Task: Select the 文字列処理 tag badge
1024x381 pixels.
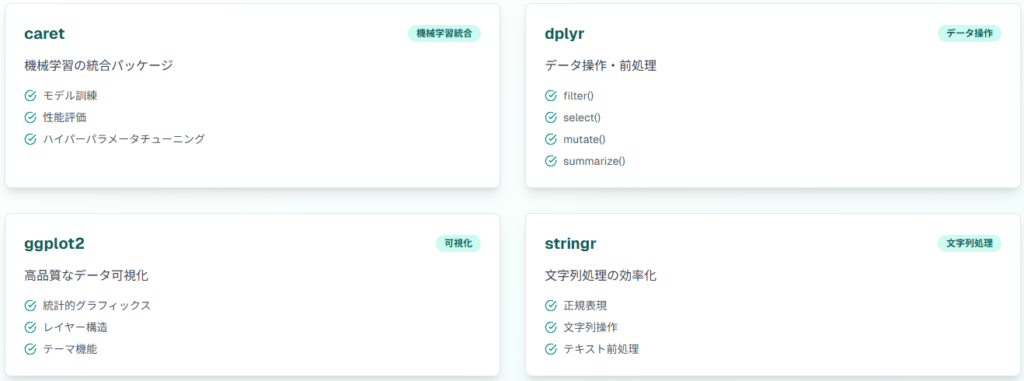Action: click(x=969, y=243)
